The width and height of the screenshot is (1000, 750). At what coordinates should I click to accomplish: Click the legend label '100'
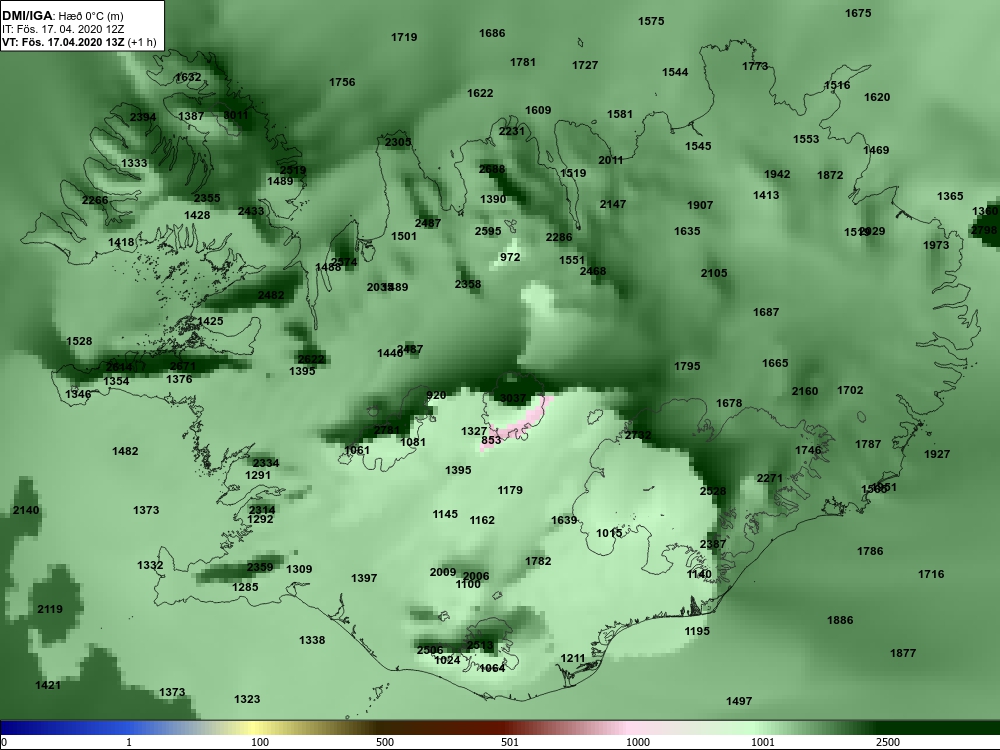[260, 742]
